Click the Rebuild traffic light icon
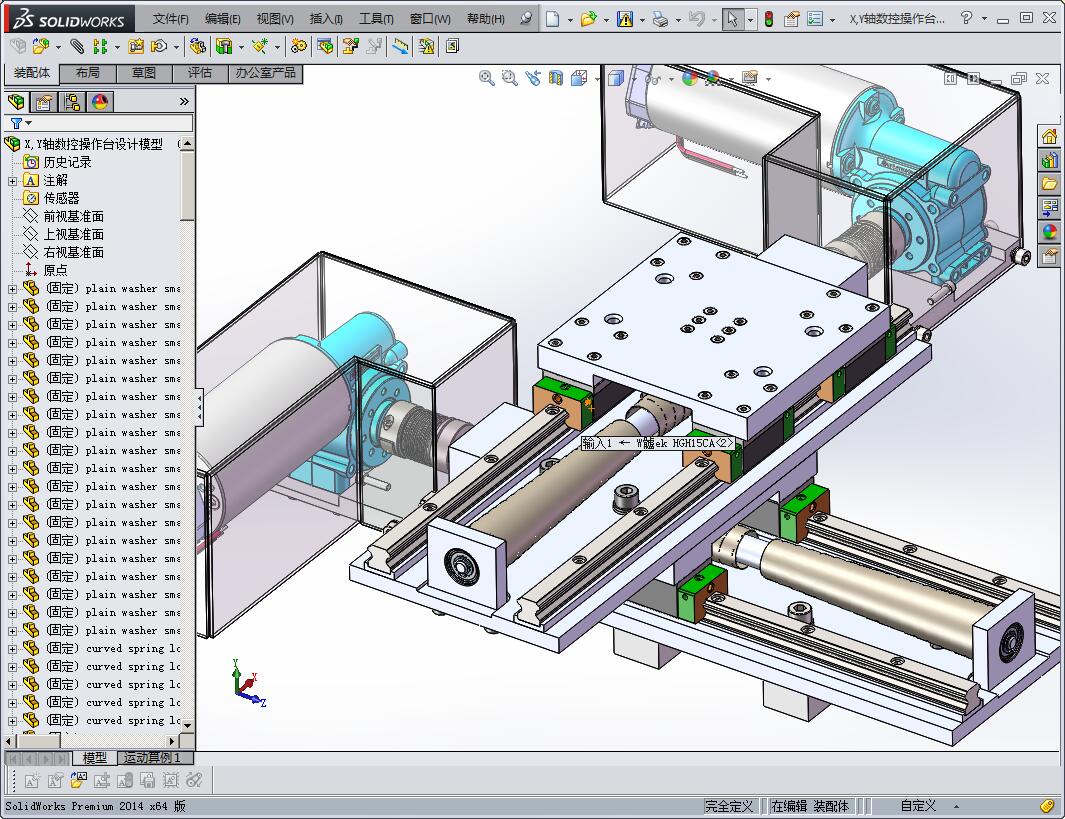 [x=768, y=19]
